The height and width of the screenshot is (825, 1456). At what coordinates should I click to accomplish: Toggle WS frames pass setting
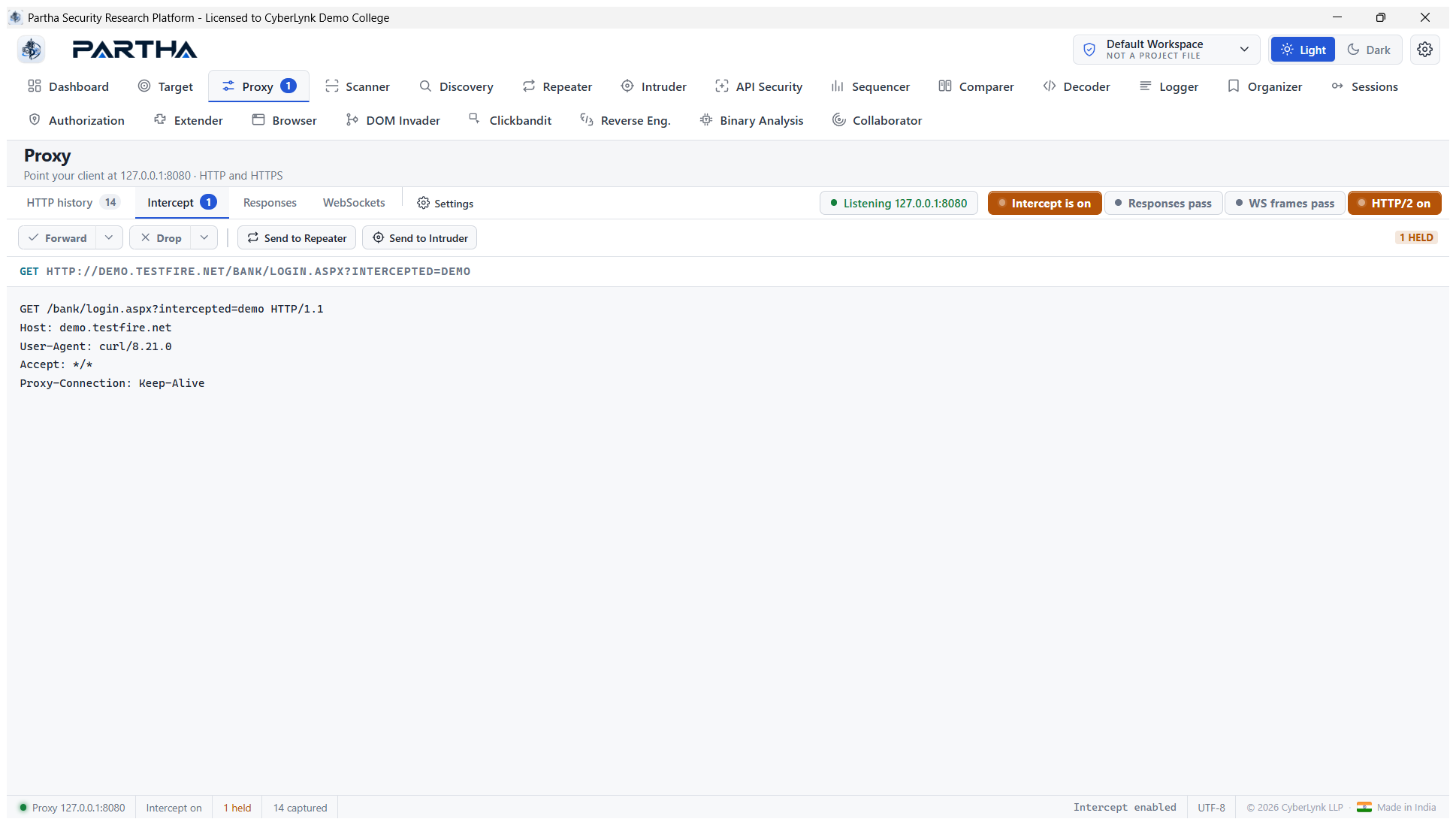(x=1285, y=203)
